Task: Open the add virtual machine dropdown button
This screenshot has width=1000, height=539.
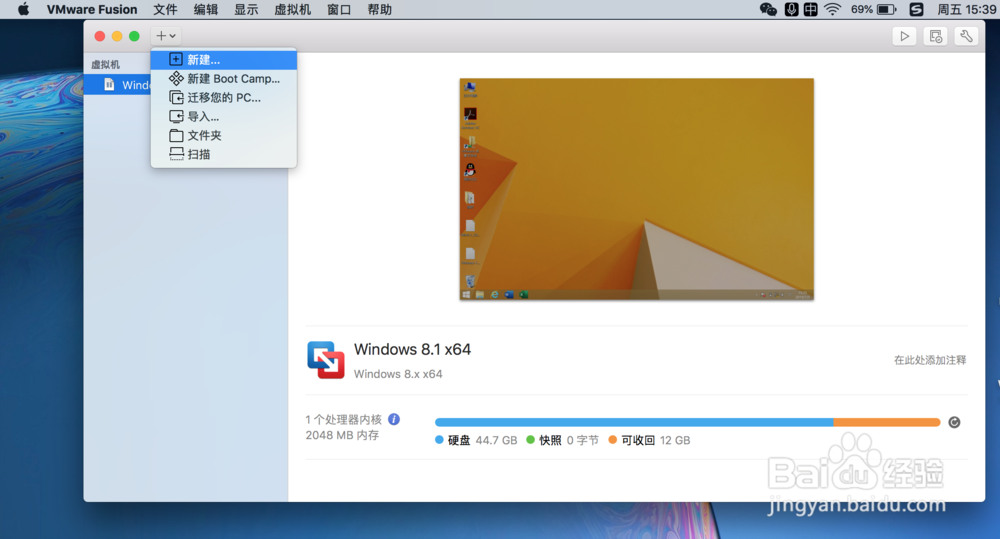Action: coord(166,36)
